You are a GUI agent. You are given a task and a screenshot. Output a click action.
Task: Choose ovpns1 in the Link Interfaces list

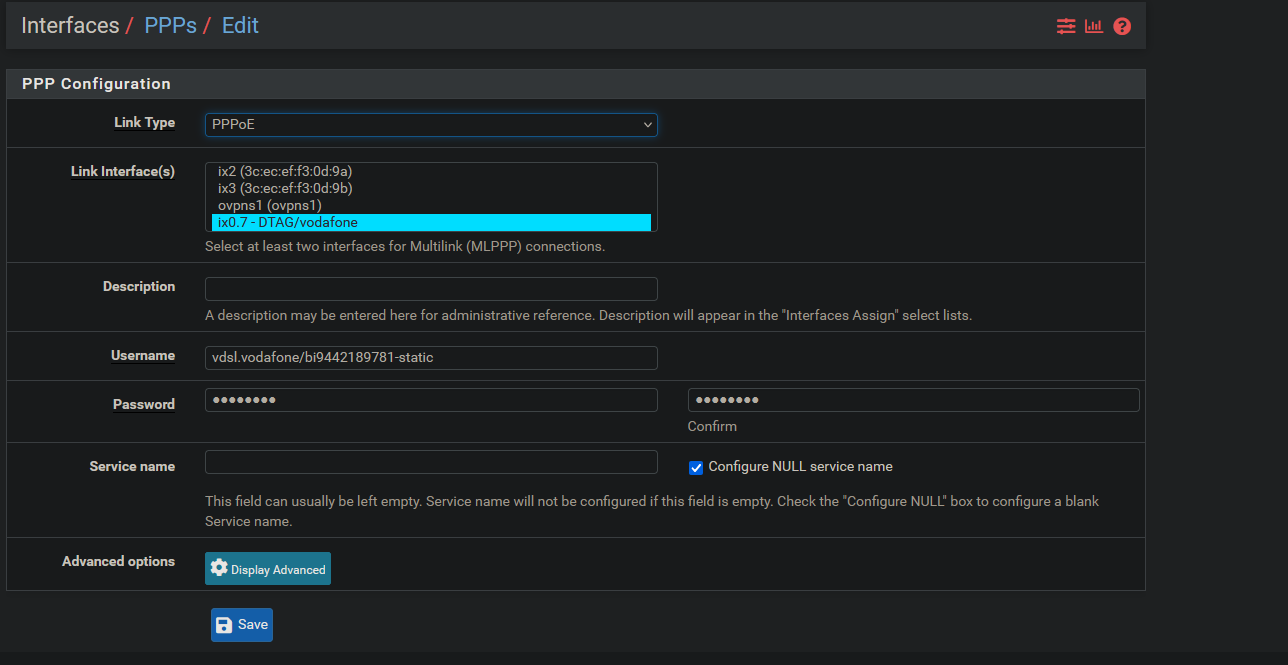(270, 205)
